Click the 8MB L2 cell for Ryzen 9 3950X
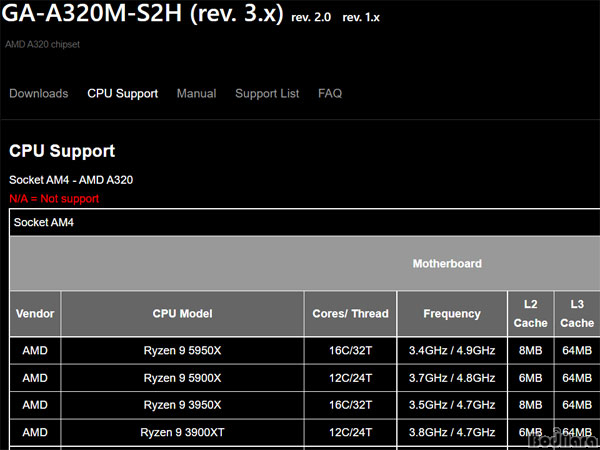 click(x=530, y=405)
